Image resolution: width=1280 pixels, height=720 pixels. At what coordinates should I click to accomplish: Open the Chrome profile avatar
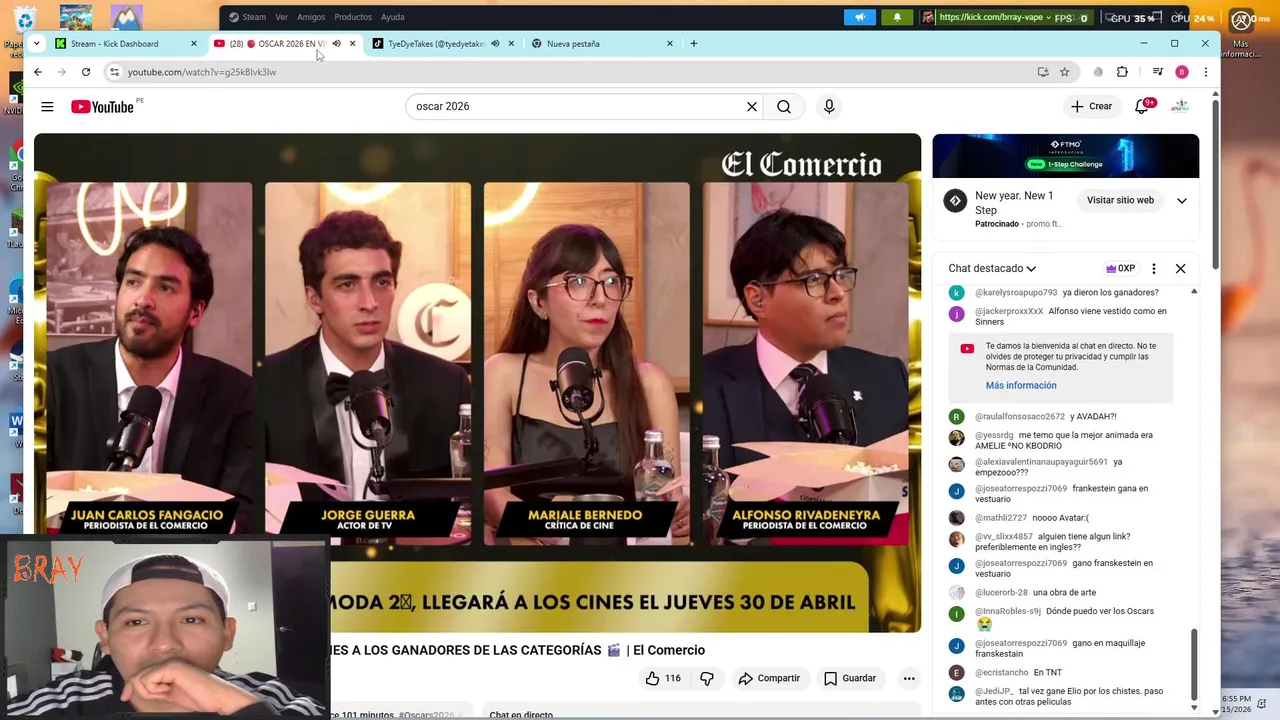point(1182,72)
